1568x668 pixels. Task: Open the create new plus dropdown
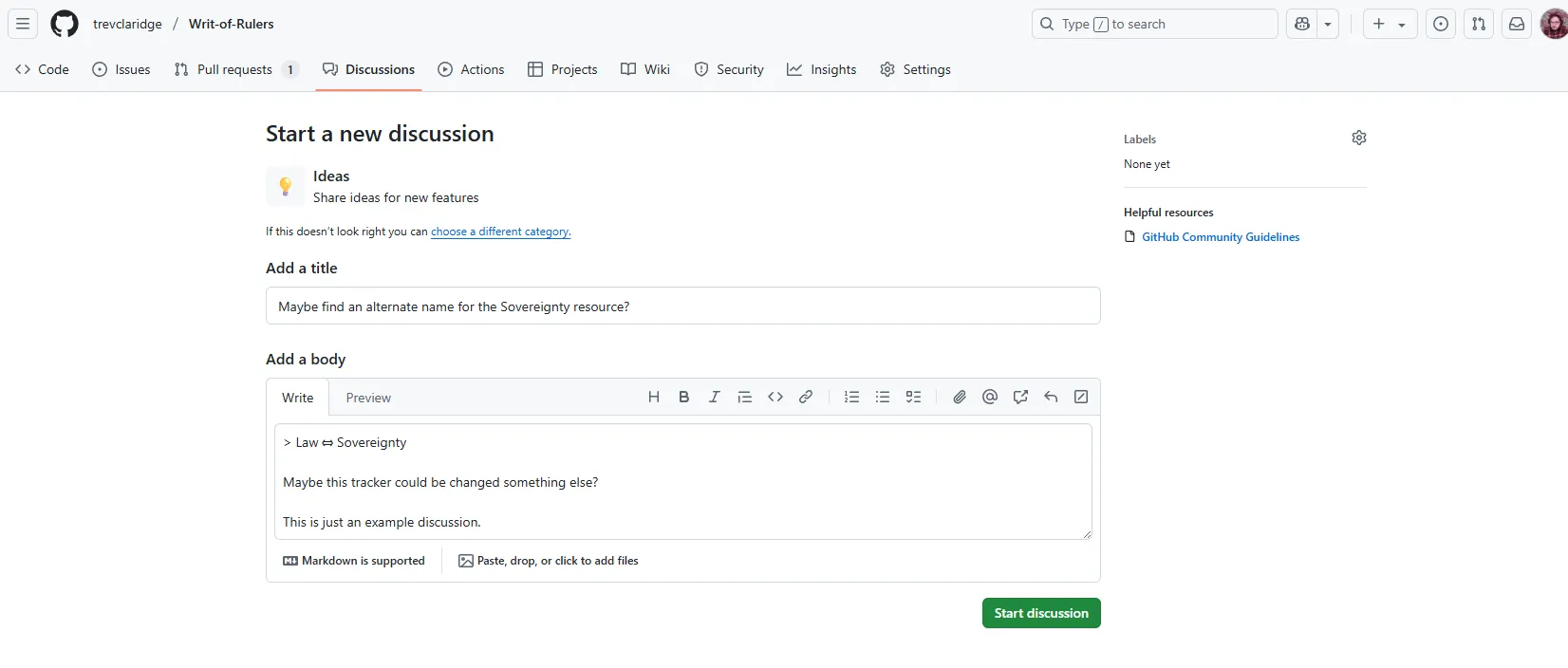[1390, 25]
